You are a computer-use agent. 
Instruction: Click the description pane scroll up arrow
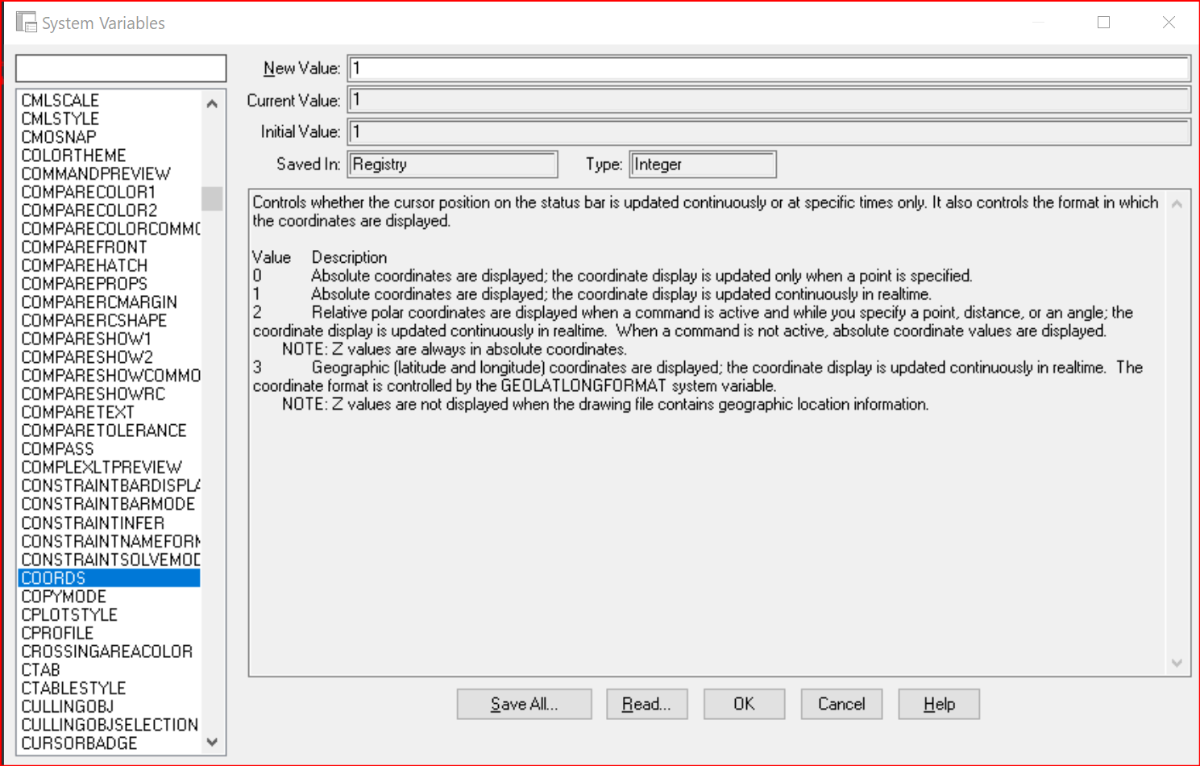coord(1176,201)
